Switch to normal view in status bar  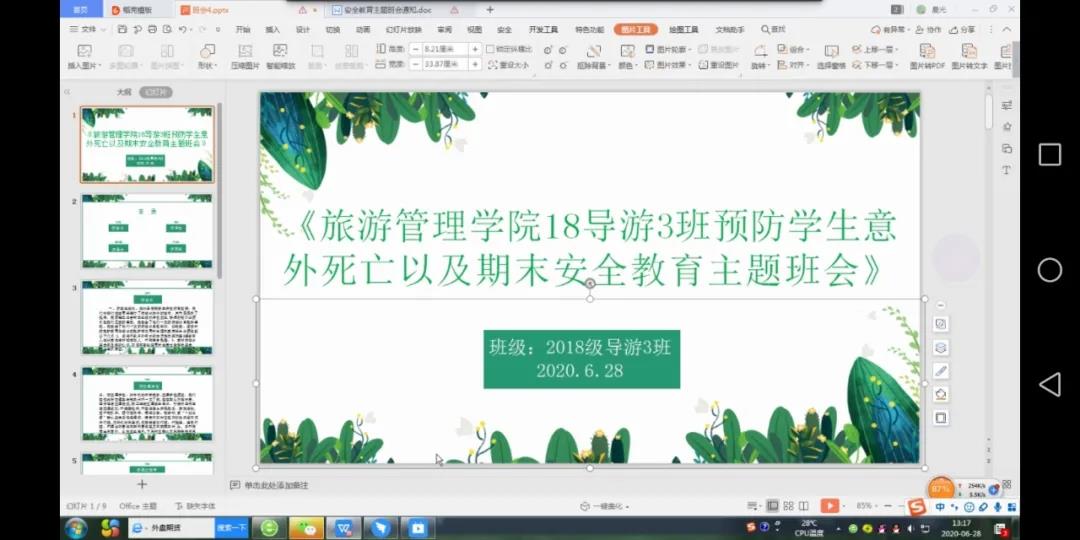click(x=772, y=506)
